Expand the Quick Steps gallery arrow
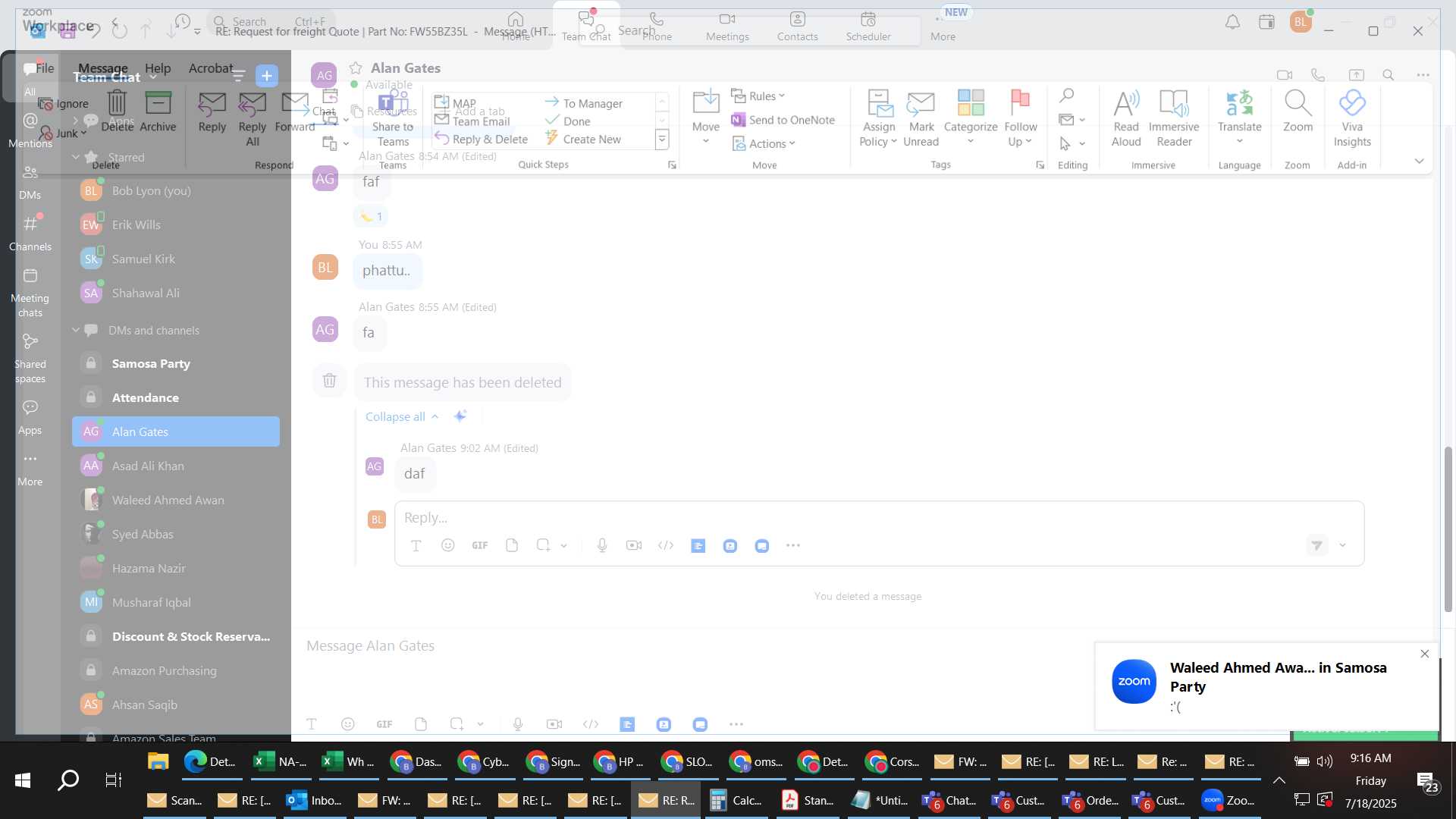Image resolution: width=1456 pixels, height=819 pixels. 662,140
